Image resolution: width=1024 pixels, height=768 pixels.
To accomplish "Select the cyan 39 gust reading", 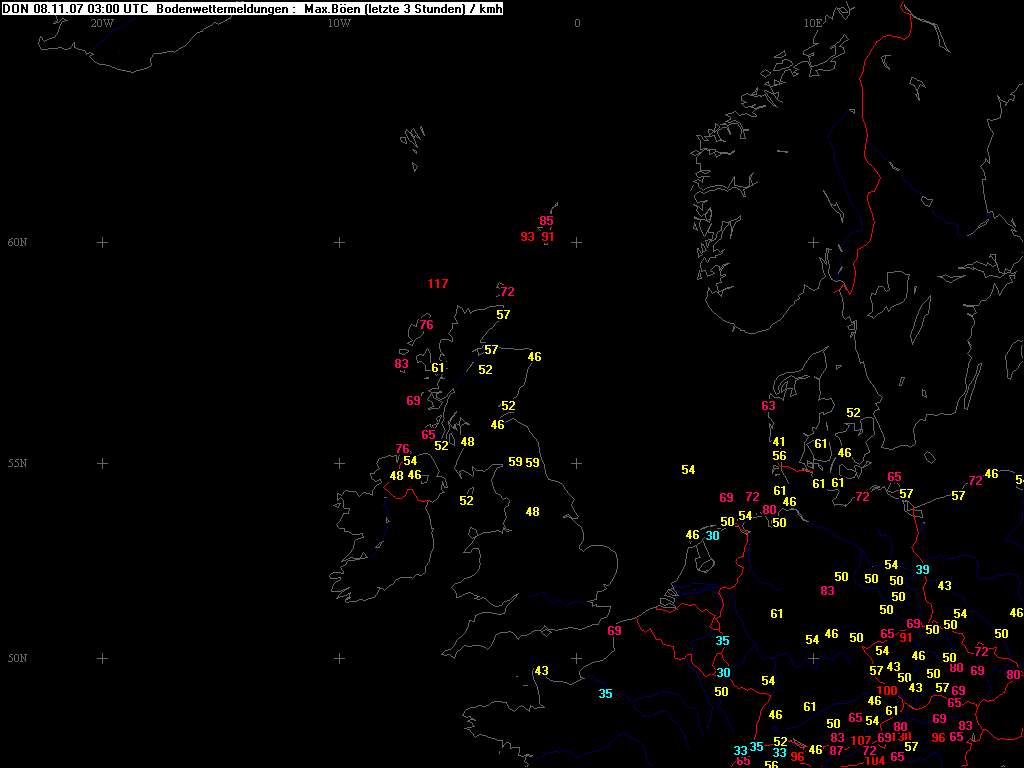I will tap(922, 570).
